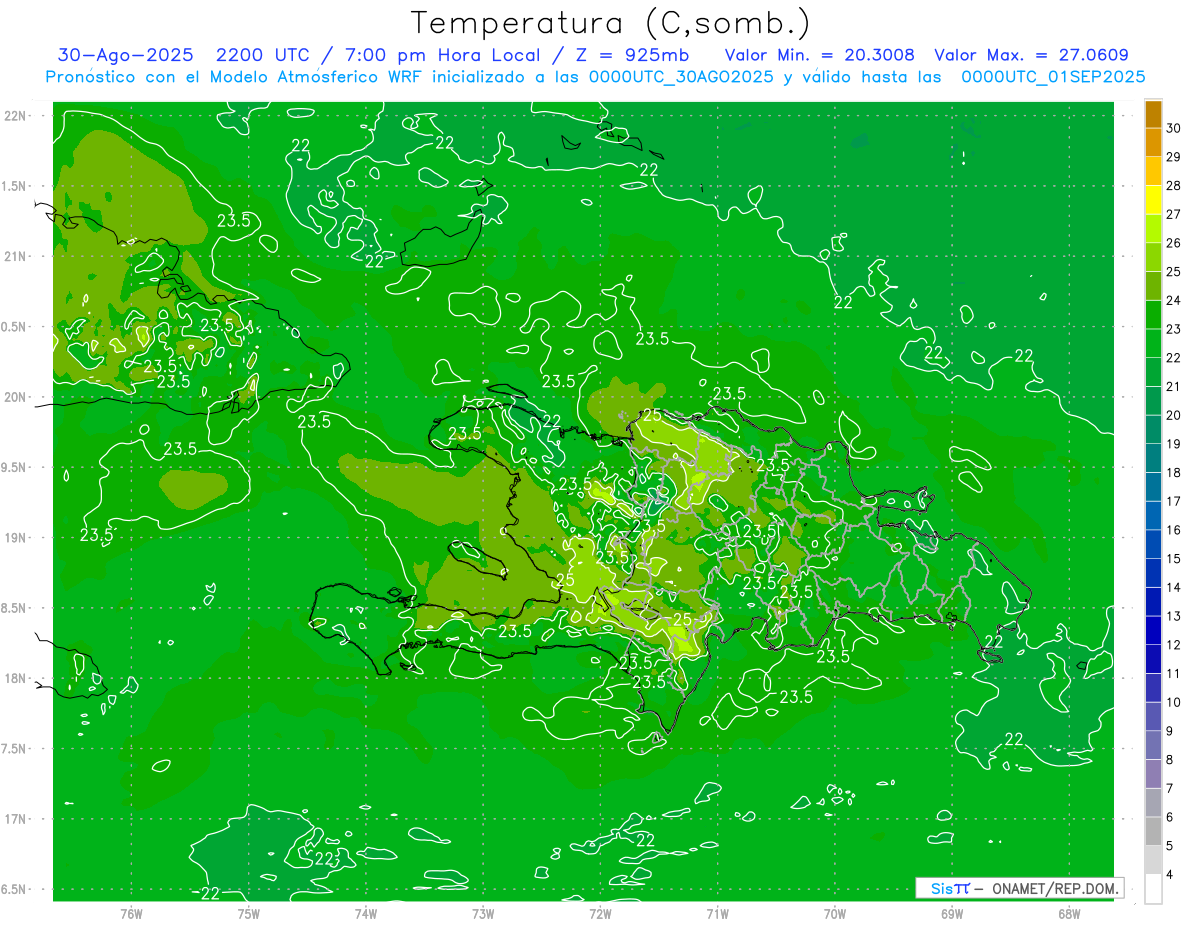The image size is (1200, 927).
Task: Click the '21N' latitude axis label
Action: [15, 257]
